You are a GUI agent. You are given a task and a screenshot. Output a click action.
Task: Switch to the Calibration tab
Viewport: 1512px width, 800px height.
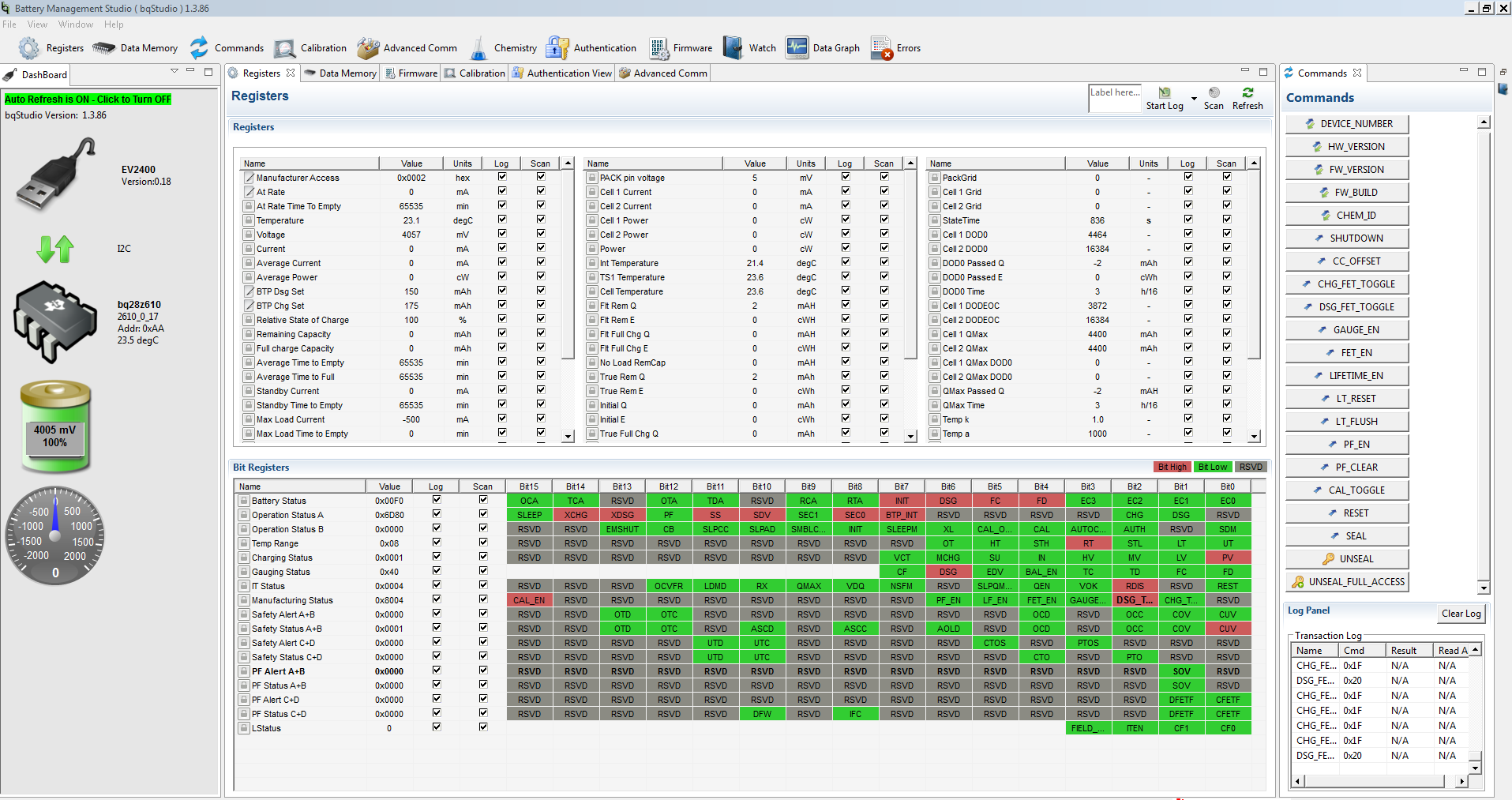tap(475, 73)
